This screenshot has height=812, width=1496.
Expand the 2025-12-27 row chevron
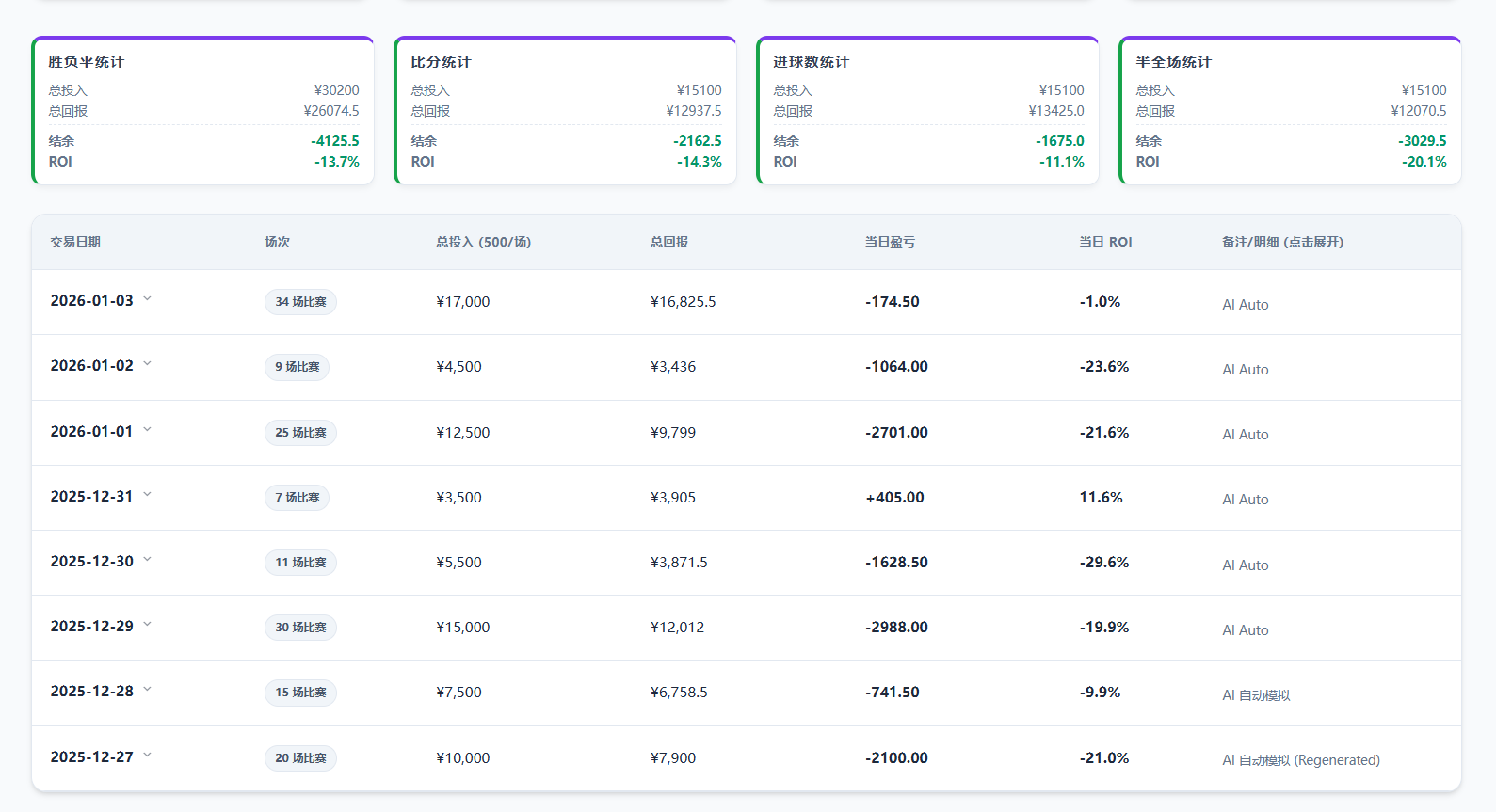click(147, 756)
